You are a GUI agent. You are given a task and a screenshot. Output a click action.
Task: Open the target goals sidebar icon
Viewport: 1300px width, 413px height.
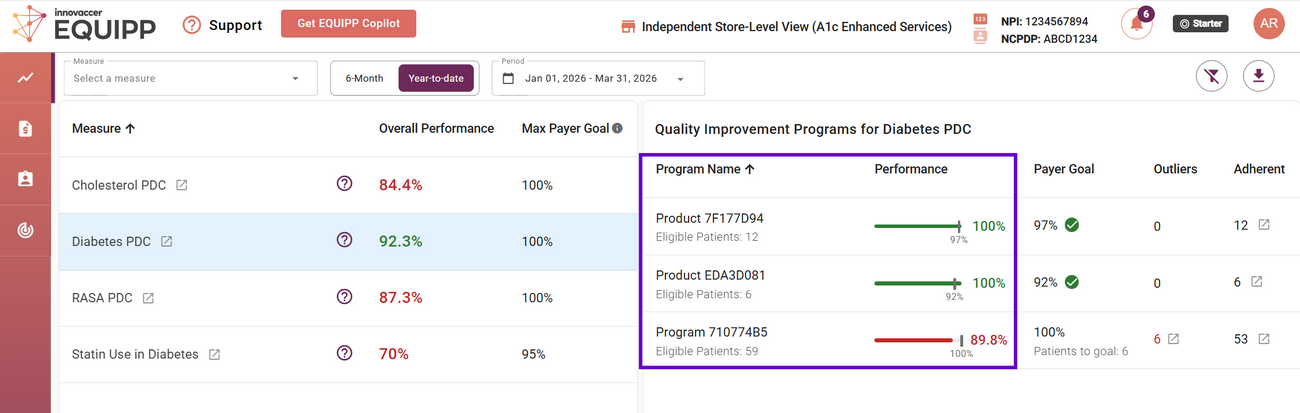point(25,230)
